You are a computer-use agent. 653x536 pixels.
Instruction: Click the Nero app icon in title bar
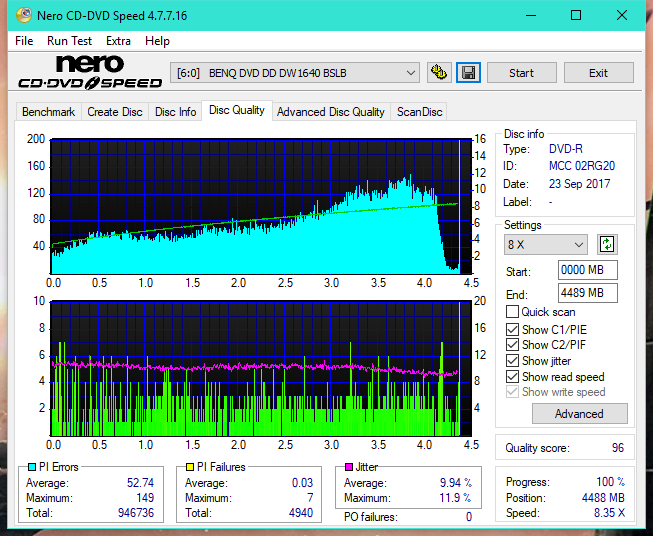24,15
